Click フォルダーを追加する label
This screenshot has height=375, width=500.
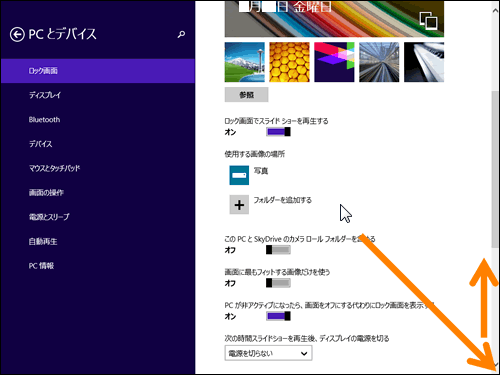point(283,200)
